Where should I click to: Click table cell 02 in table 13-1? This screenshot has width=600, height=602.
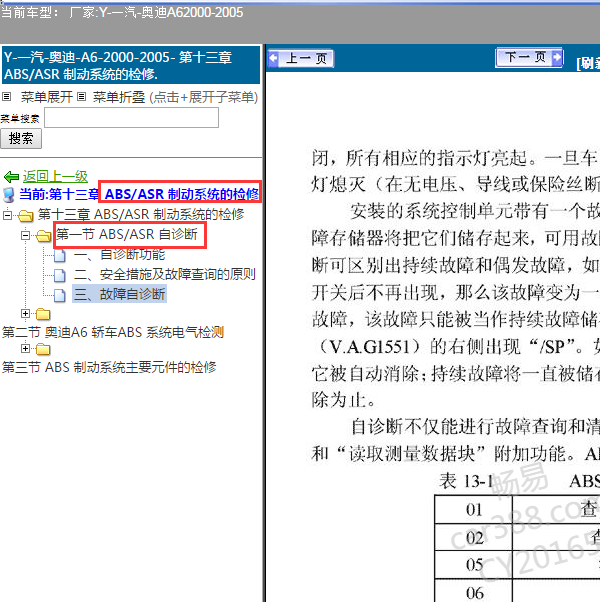click(x=474, y=538)
